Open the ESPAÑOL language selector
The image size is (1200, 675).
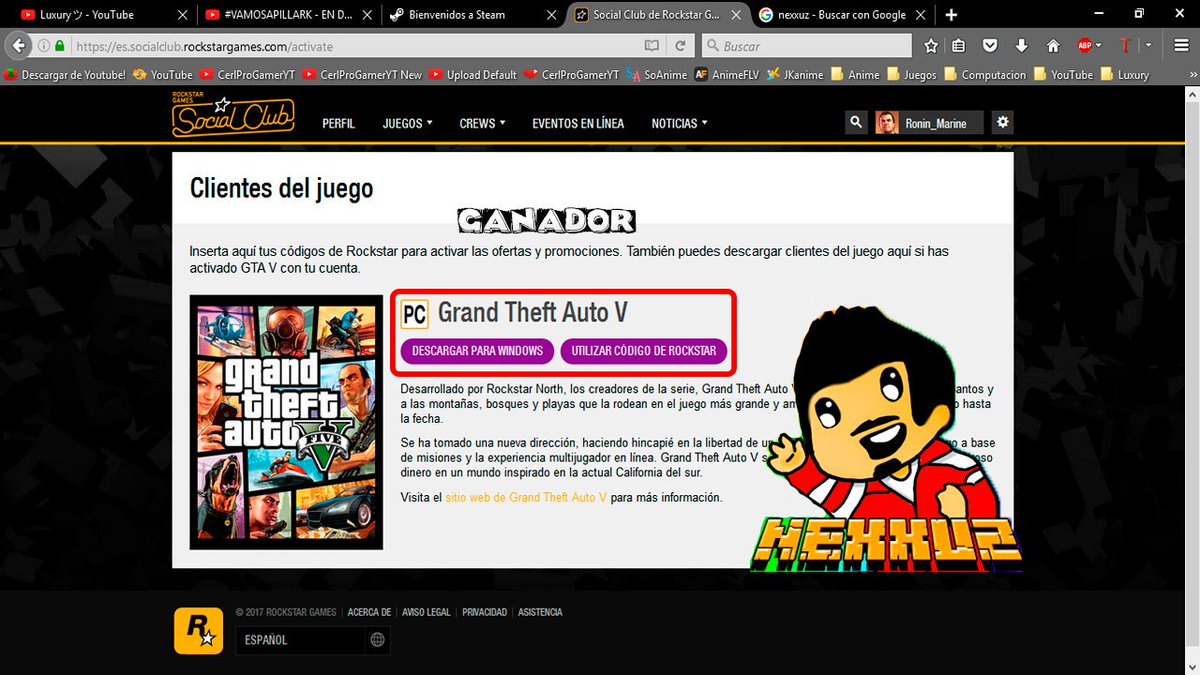pyautogui.click(x=313, y=640)
